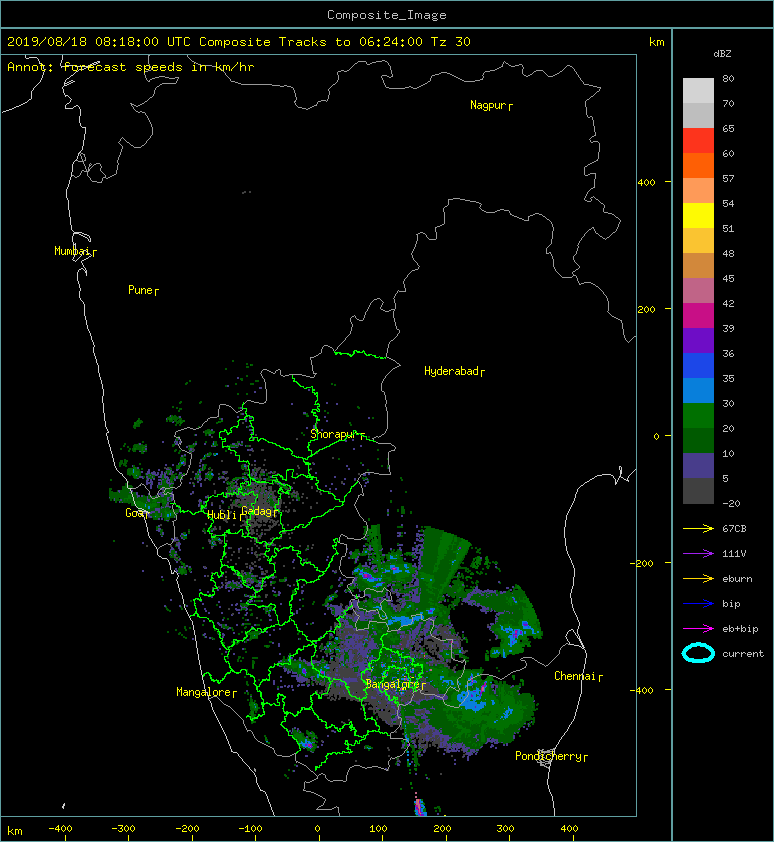The image size is (774, 842).
Task: Click the 0 tick on the vertical axis
Action: [656, 436]
